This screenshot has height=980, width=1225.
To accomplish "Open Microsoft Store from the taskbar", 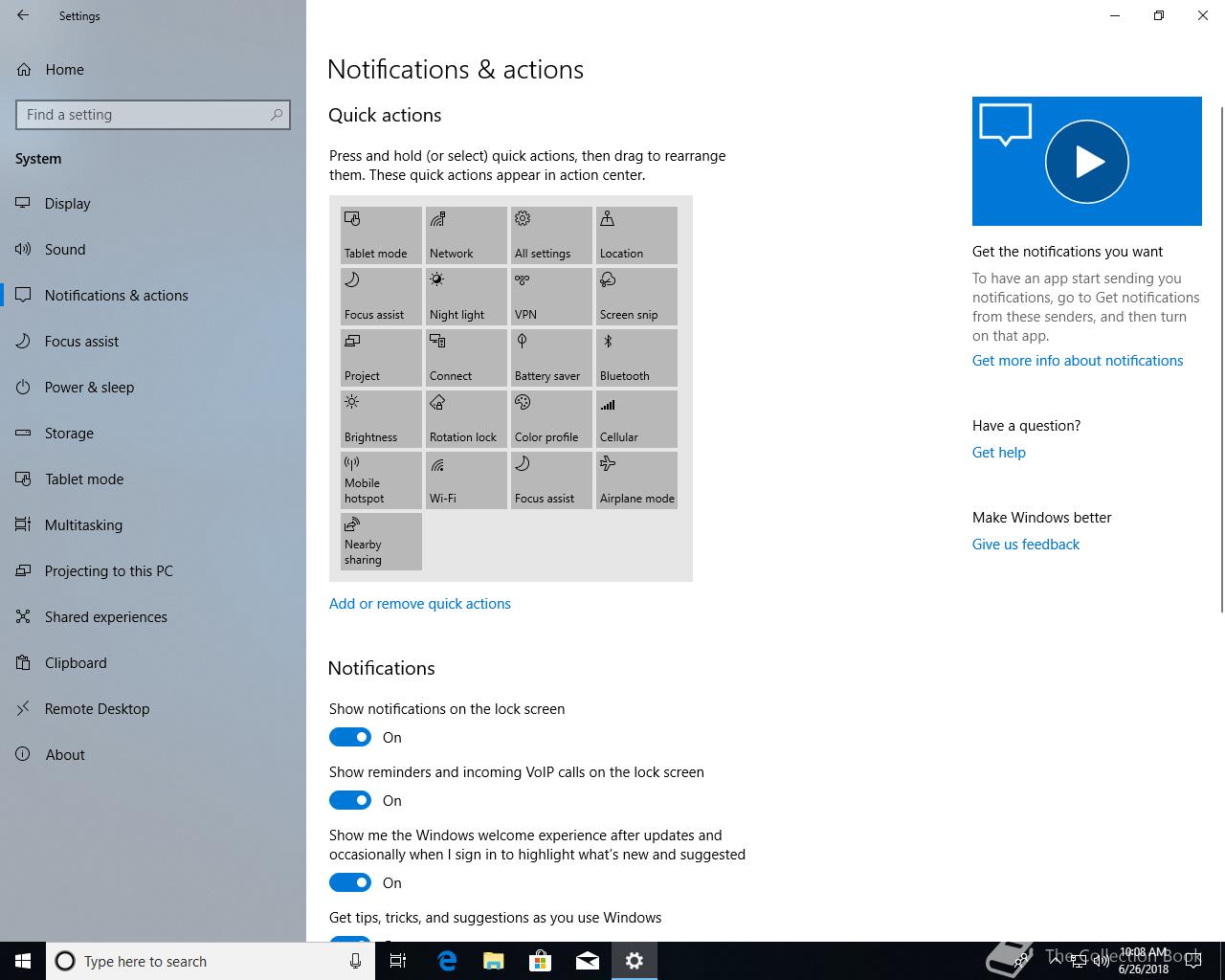I will point(541,961).
